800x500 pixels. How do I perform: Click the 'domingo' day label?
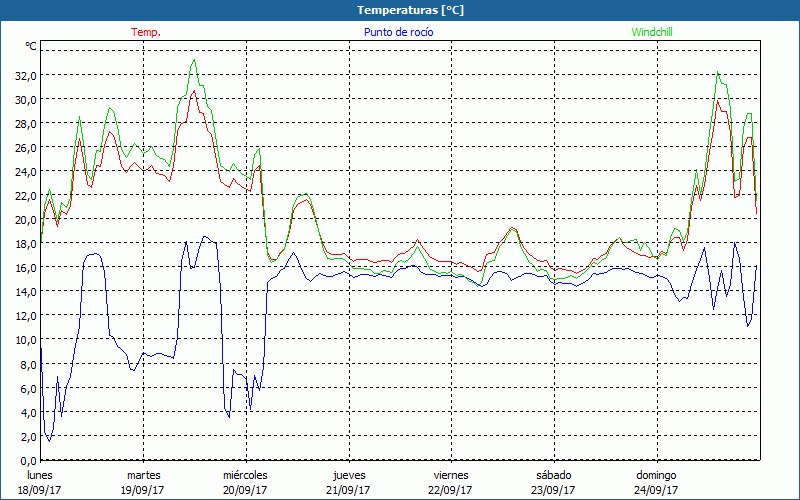tap(657, 474)
